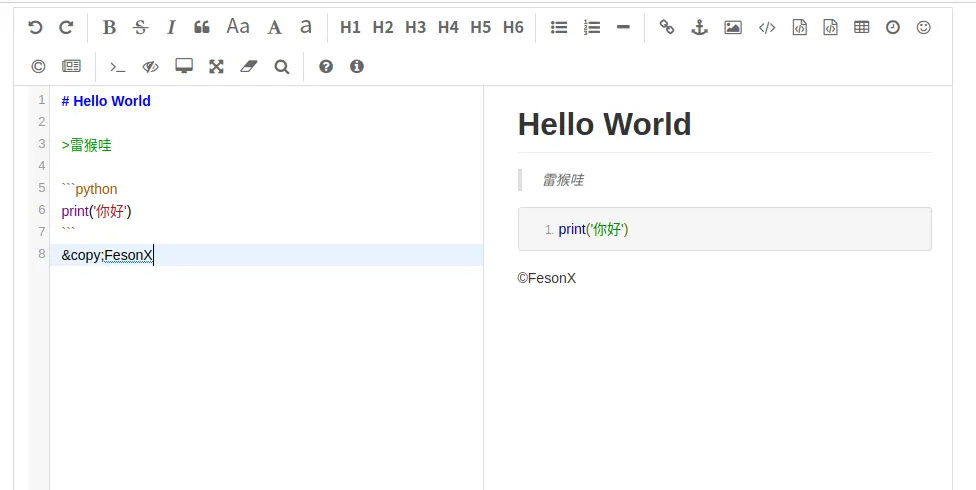Open full HTML preview with monitor icon
Image resolution: width=976 pixels, height=490 pixels.
184,67
